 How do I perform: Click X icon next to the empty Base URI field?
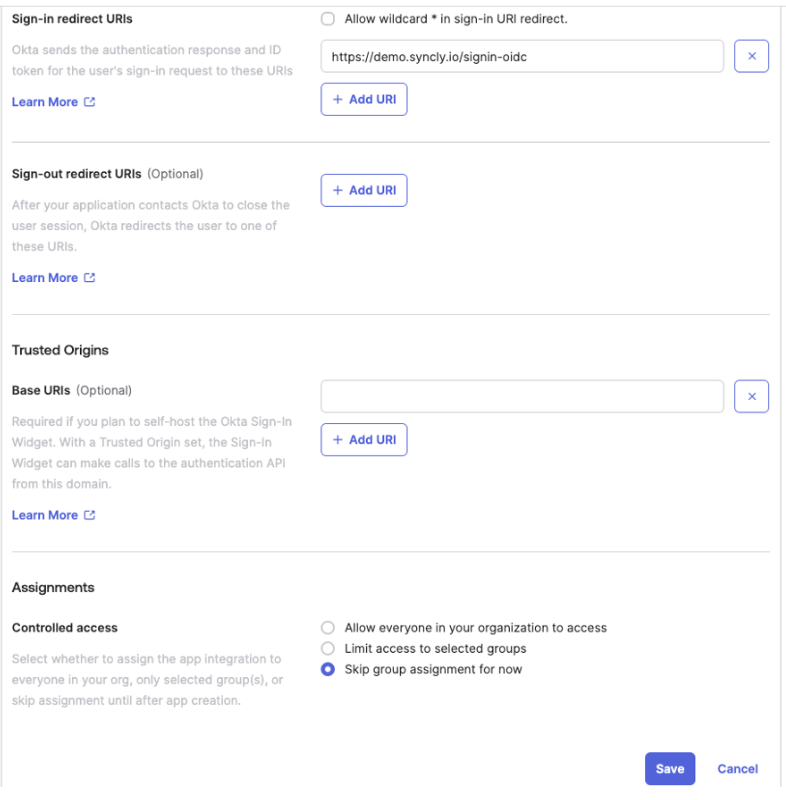751,396
